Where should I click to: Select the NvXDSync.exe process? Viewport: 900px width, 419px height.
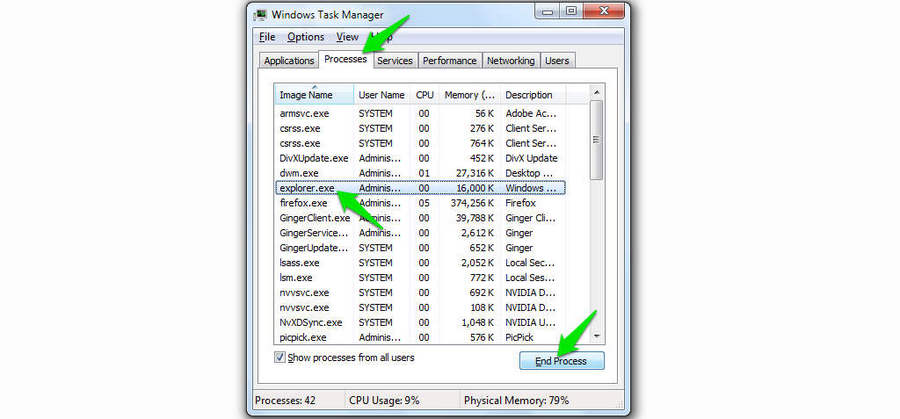pos(420,323)
